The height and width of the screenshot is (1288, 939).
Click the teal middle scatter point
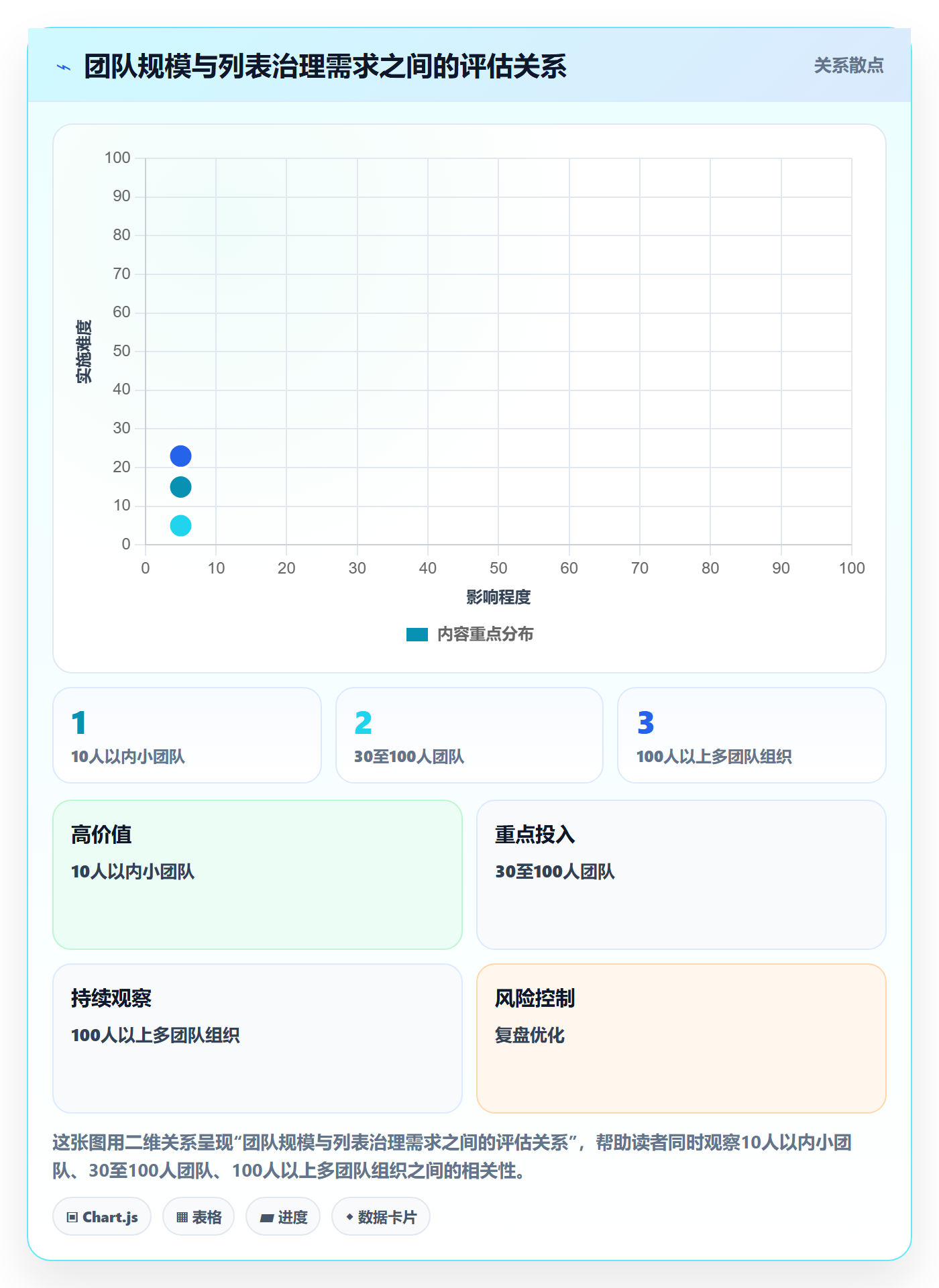180,487
